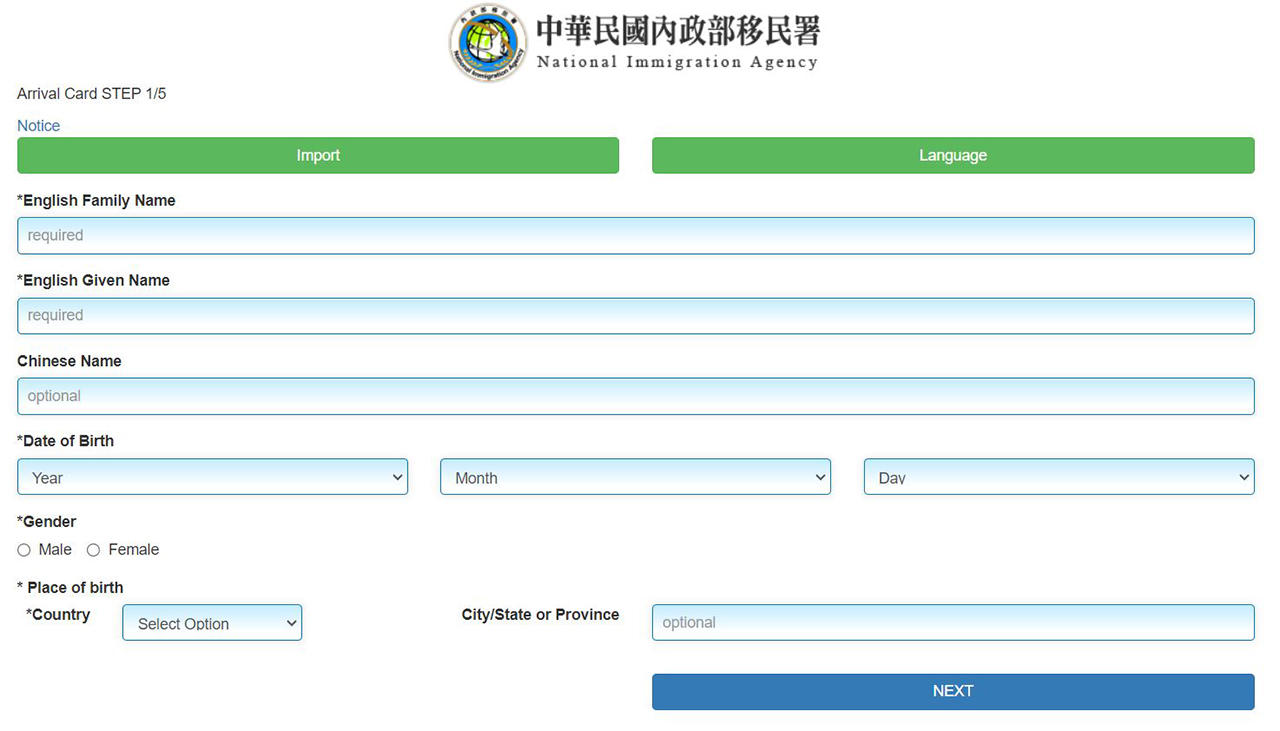This screenshot has width=1280, height=731.
Task: Click into the Chinese Name field
Action: 636,396
